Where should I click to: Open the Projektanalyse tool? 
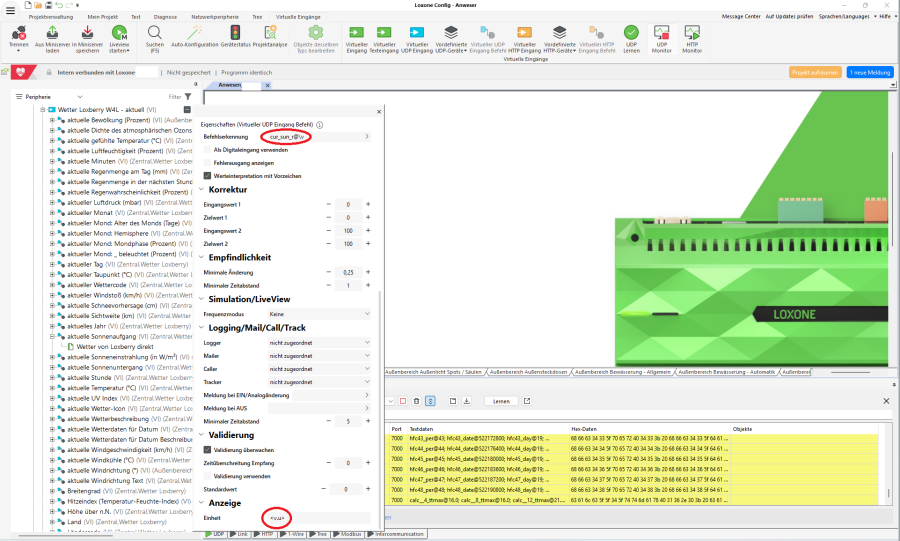pos(270,33)
